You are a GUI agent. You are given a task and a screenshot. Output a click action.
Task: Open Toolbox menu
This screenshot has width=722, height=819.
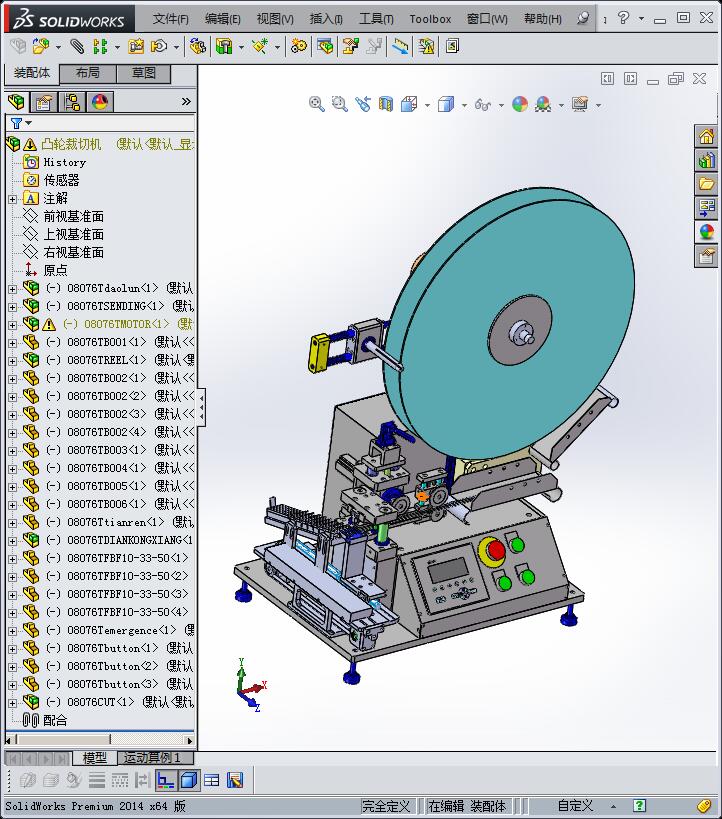pos(430,19)
